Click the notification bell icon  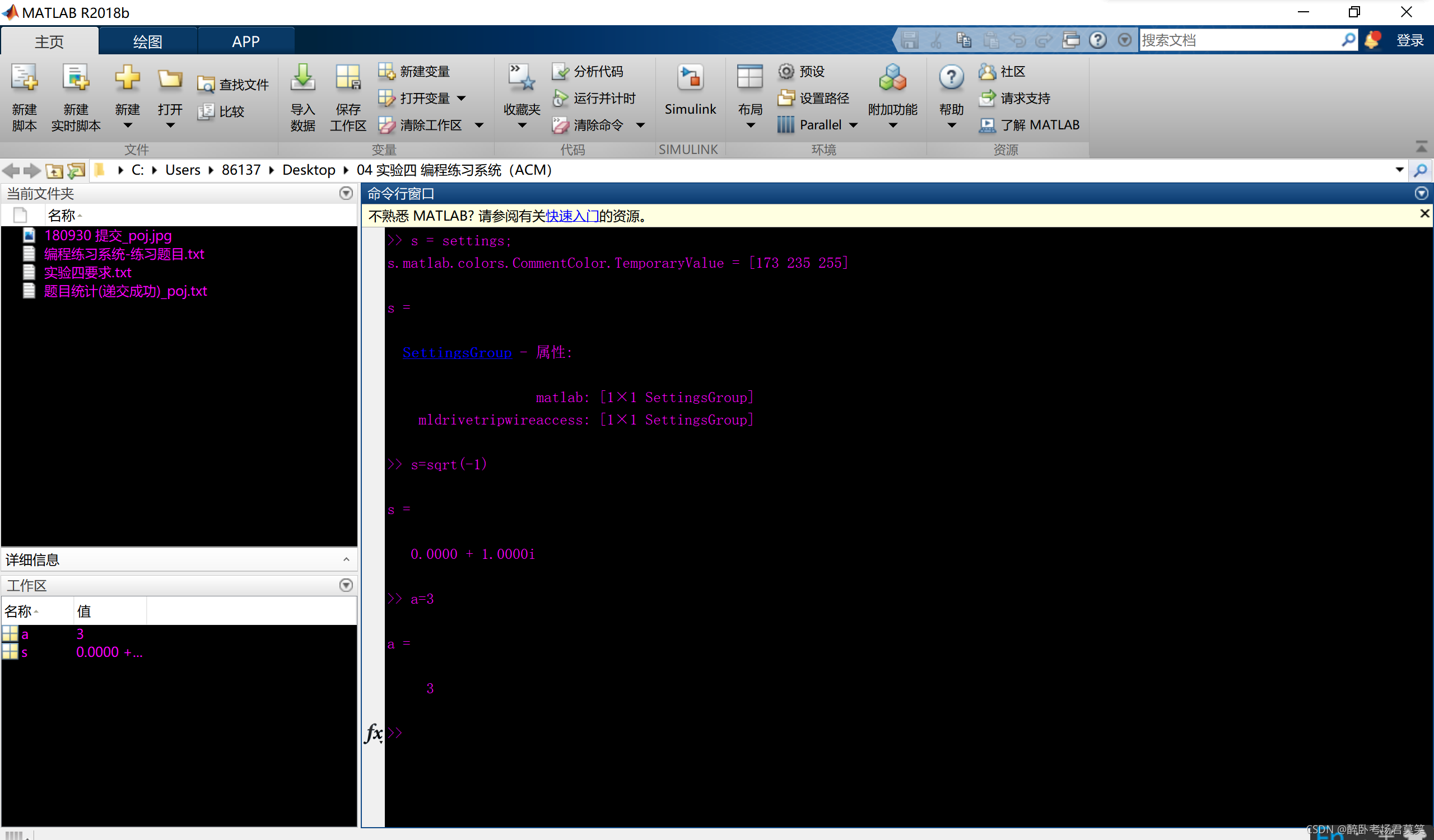point(1372,40)
